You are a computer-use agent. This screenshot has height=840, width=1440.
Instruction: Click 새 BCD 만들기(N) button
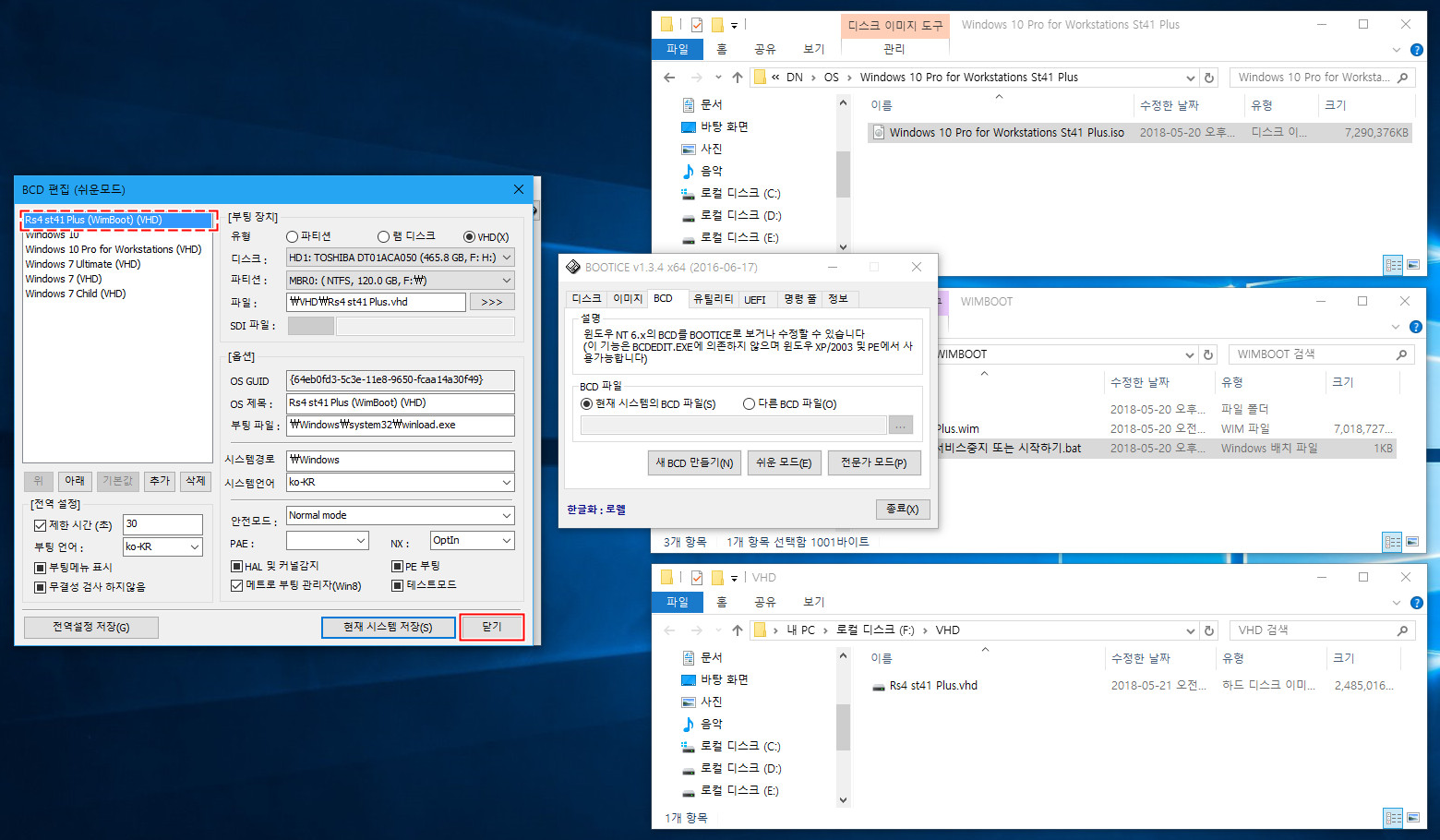(694, 462)
